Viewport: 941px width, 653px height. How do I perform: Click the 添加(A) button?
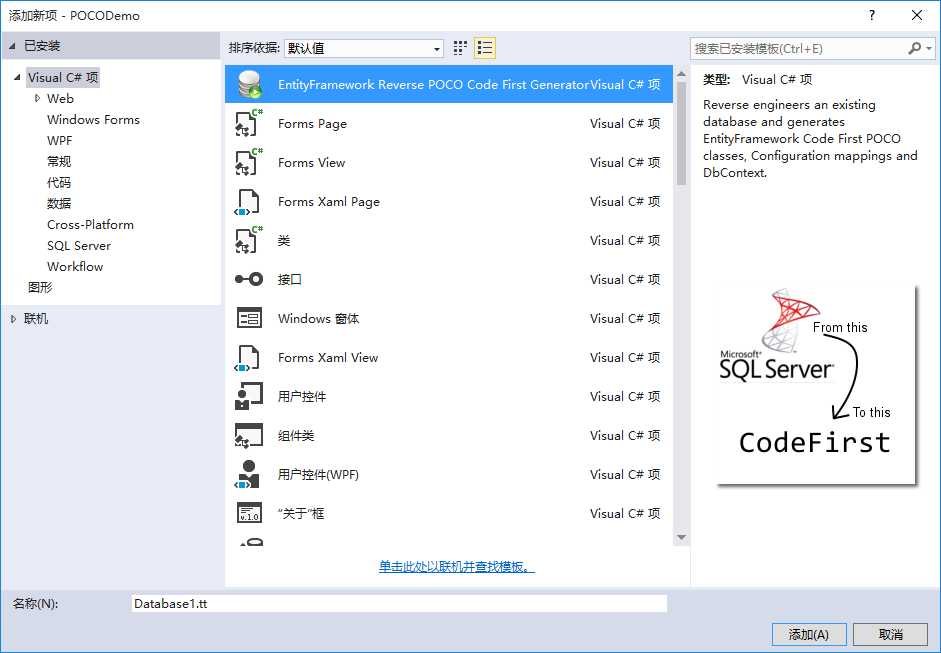(x=809, y=634)
